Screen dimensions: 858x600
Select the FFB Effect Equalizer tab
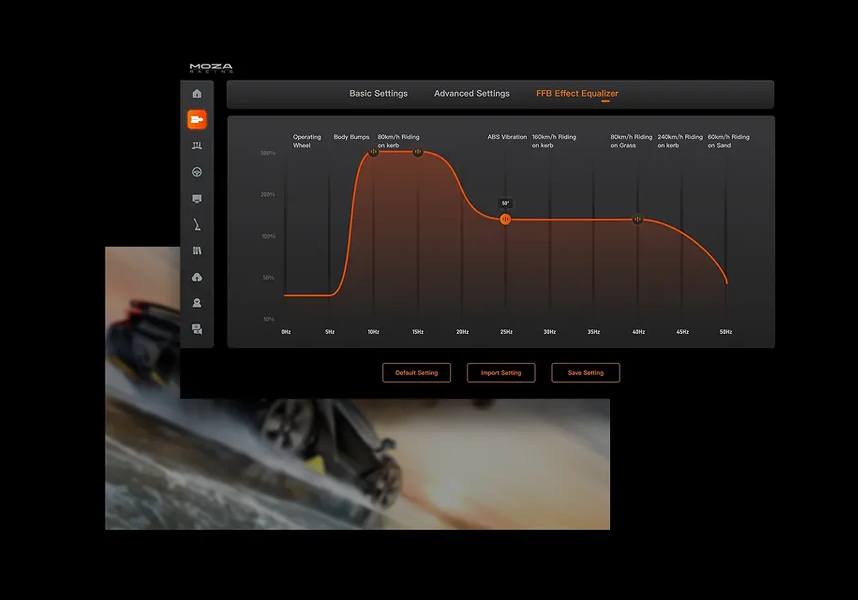(x=577, y=94)
